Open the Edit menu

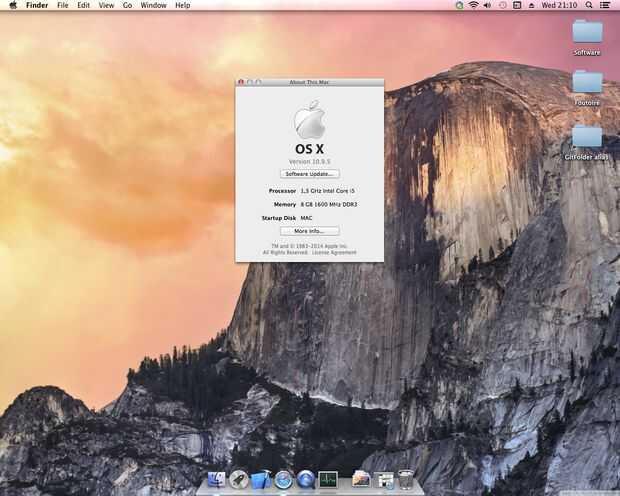(x=83, y=5)
